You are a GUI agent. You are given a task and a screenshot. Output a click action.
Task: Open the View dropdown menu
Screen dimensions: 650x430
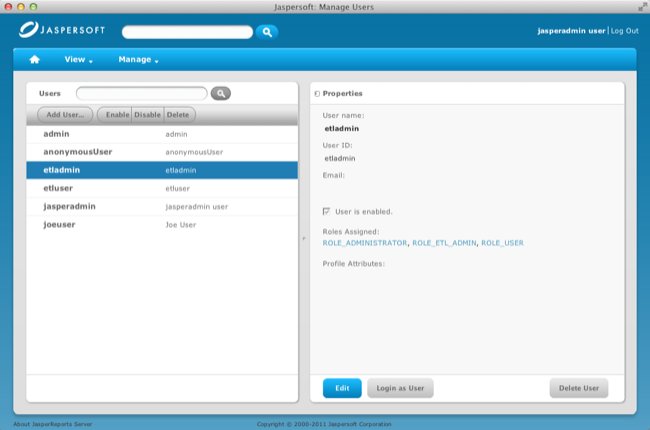point(78,60)
